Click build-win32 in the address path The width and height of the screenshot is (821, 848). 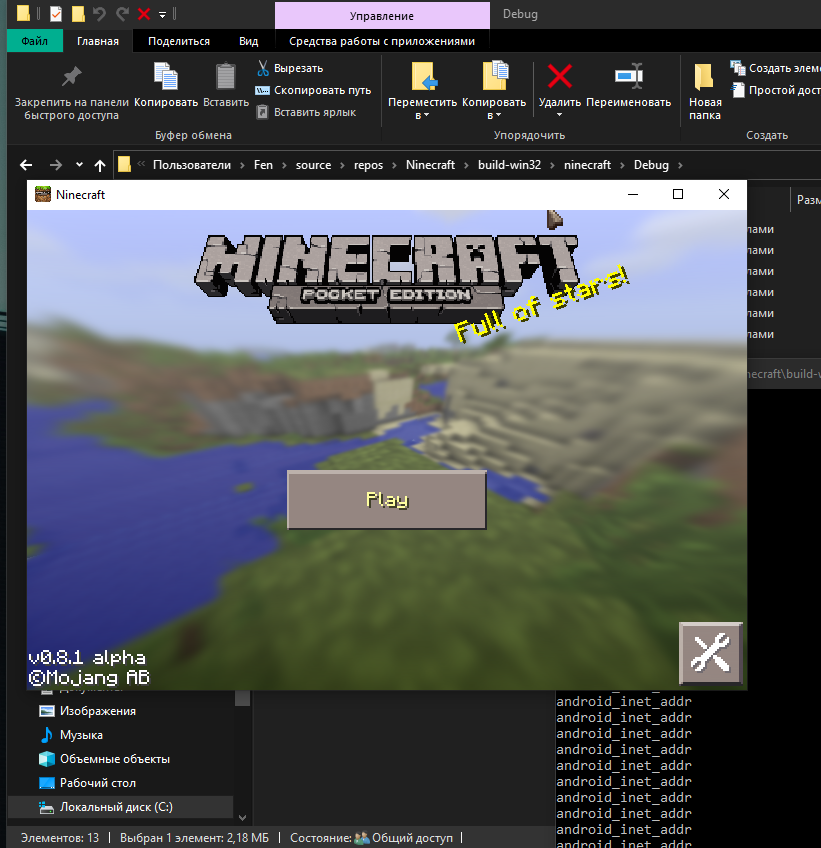click(x=509, y=165)
